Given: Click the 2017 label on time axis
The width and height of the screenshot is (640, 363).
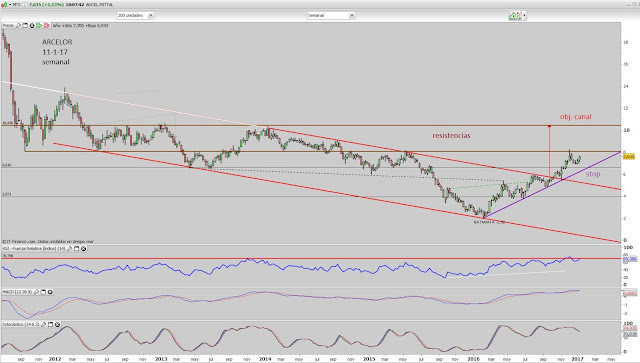Looking at the screenshot, I should tap(577, 359).
